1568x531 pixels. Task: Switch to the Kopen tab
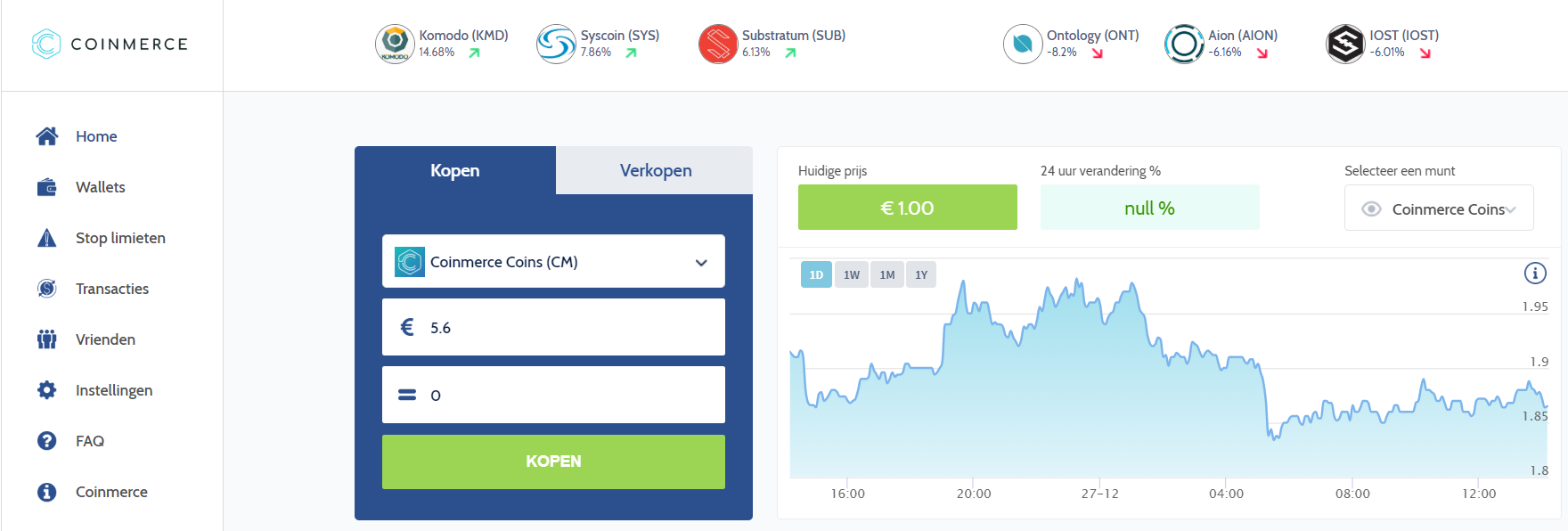tap(455, 170)
